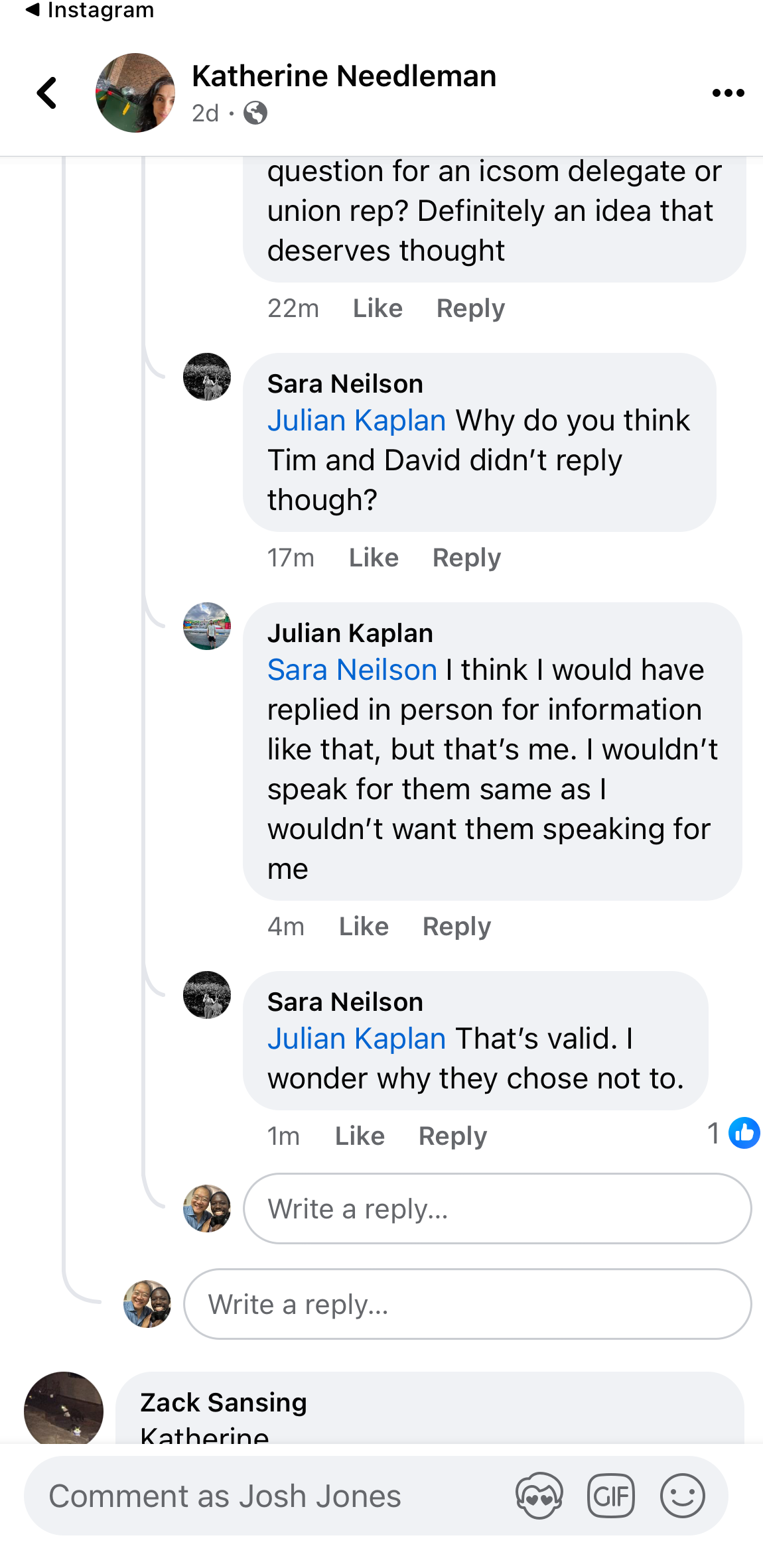Open the avatar sticker picker
763x1568 pixels.
(x=539, y=1496)
